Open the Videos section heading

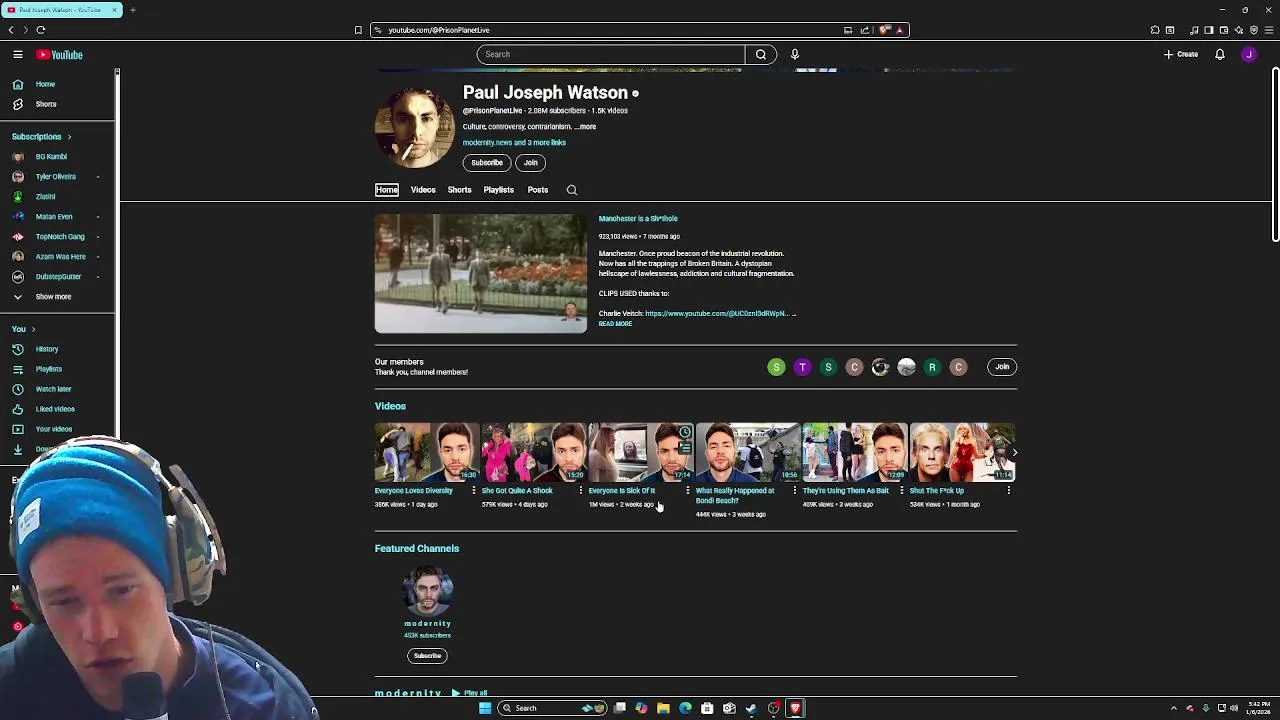click(390, 406)
